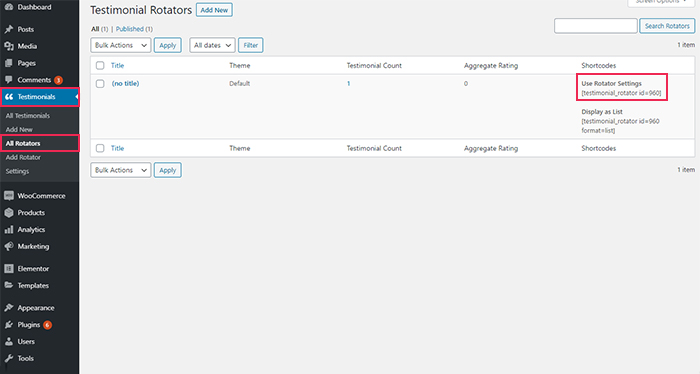Screen dimensions: 700x374
Task: Click the Aggregate Rating column header
Action: pos(491,66)
